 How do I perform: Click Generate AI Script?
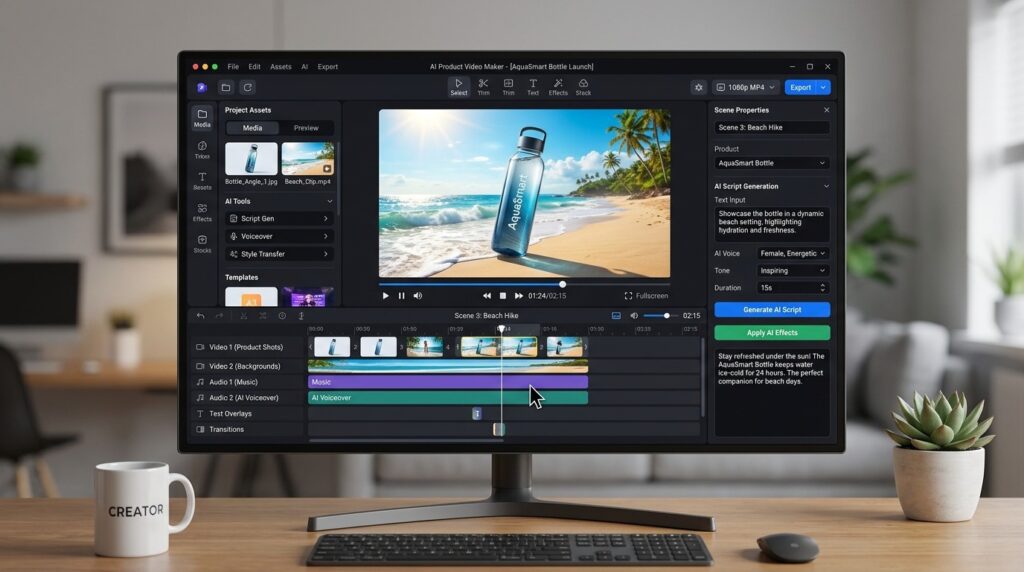772,310
